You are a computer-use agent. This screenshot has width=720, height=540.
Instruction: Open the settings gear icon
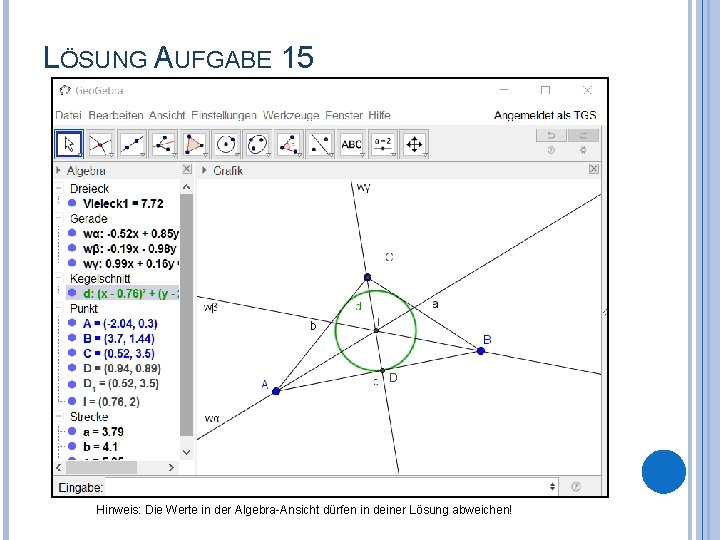coord(583,150)
